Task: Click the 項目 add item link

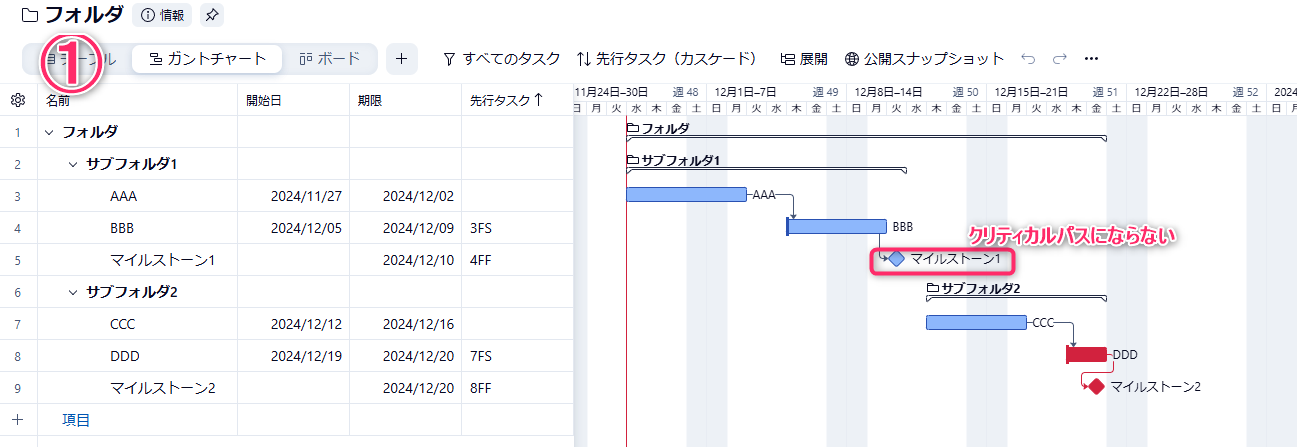Action: click(x=76, y=420)
